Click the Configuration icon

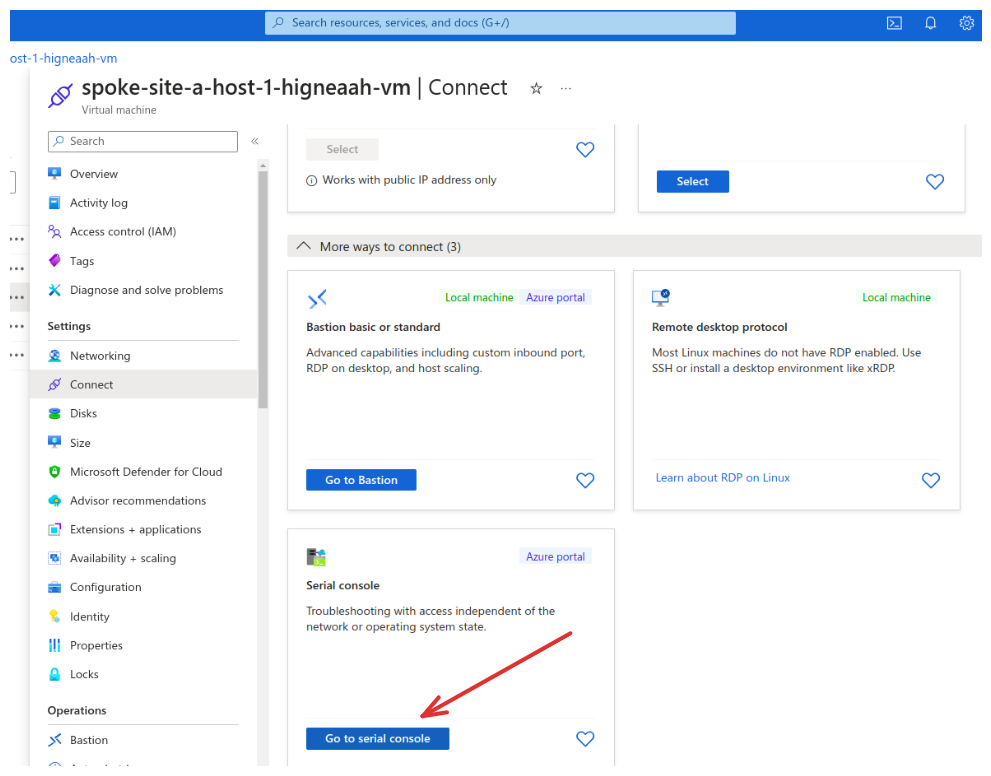(55, 587)
